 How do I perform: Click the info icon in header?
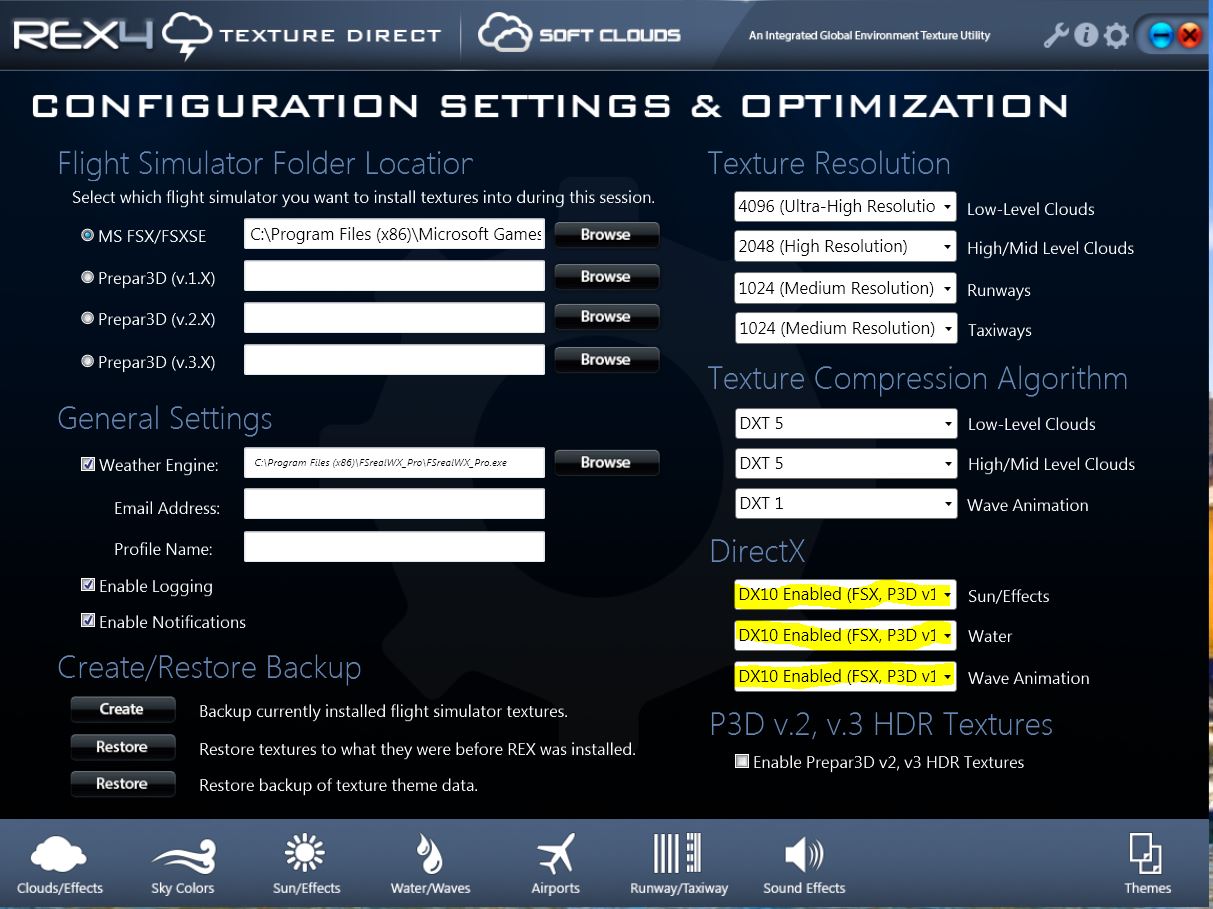click(1086, 36)
